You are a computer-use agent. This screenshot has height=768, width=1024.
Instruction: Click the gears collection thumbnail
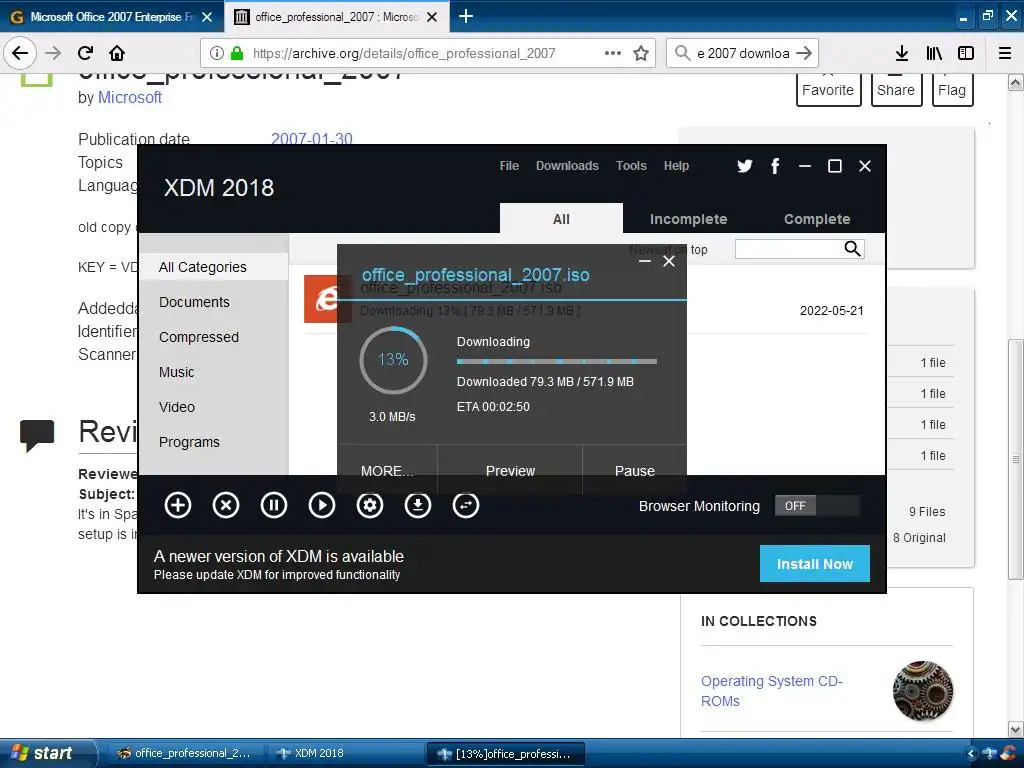click(922, 690)
